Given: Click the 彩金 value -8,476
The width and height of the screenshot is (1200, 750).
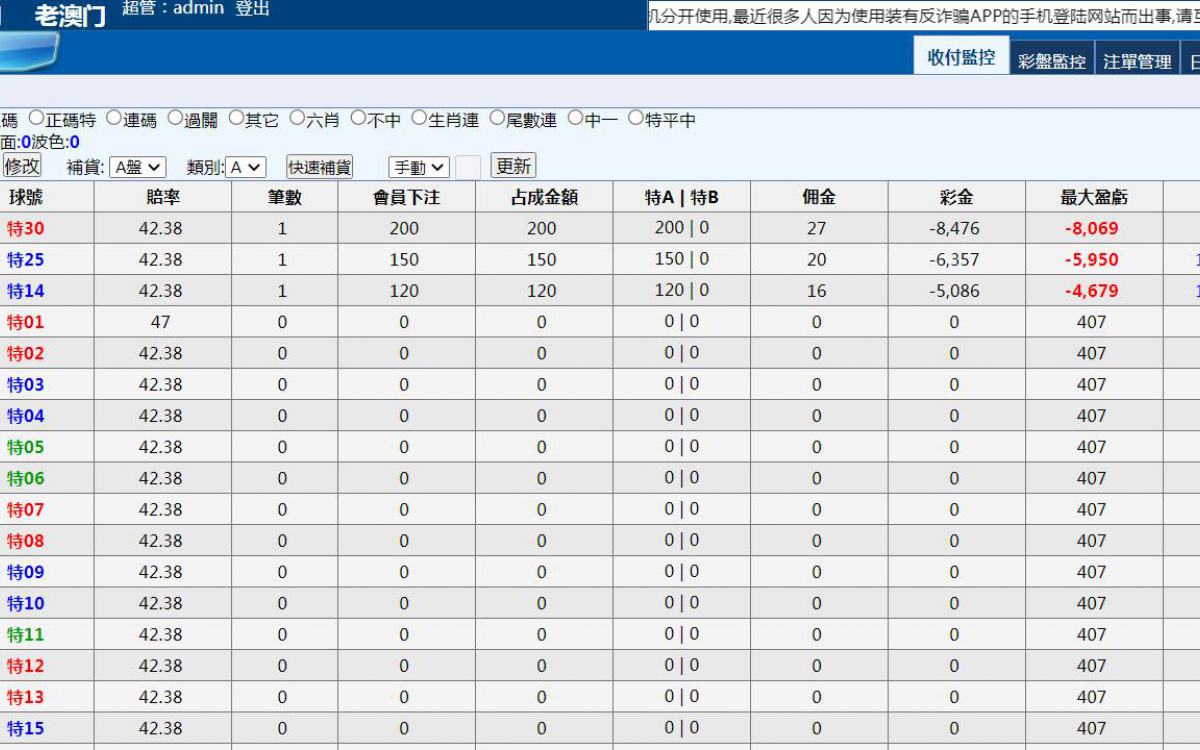Looking at the screenshot, I should pos(954,228).
